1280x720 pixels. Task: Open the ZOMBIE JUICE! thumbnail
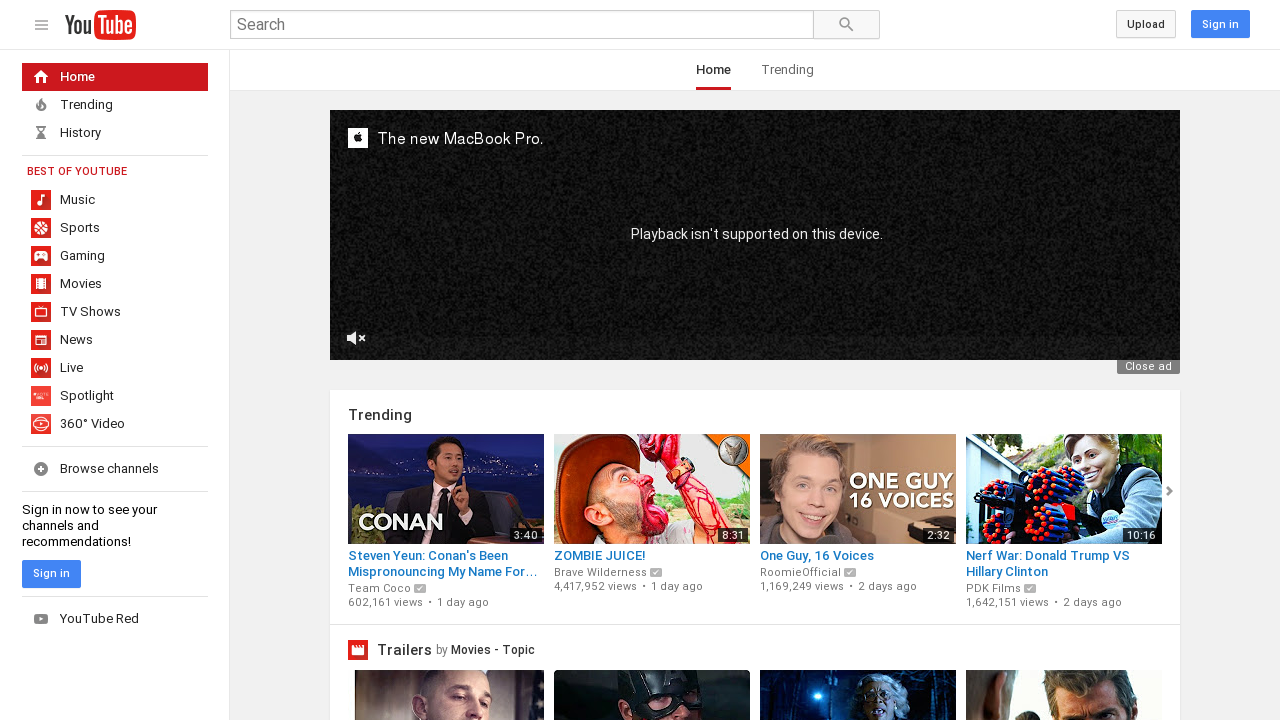point(652,489)
